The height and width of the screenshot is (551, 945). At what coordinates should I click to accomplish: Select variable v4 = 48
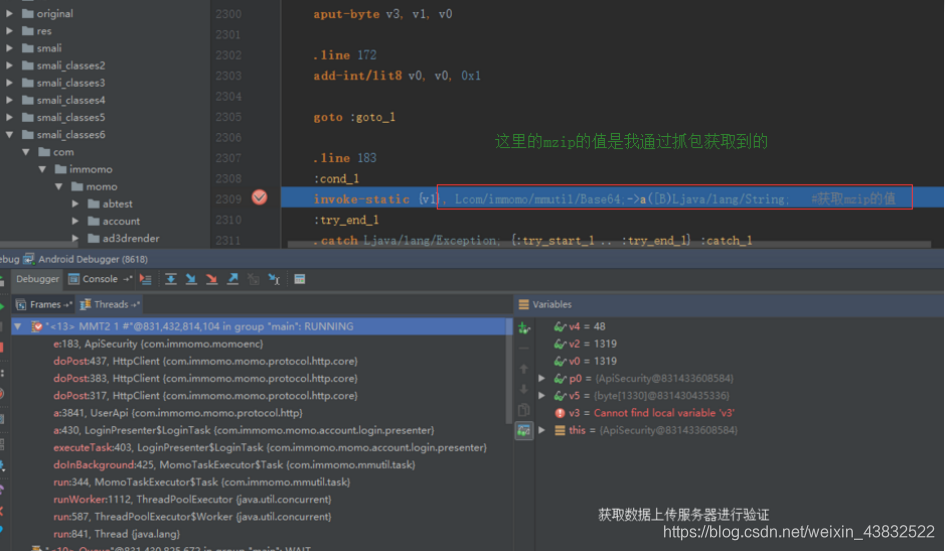tap(579, 326)
